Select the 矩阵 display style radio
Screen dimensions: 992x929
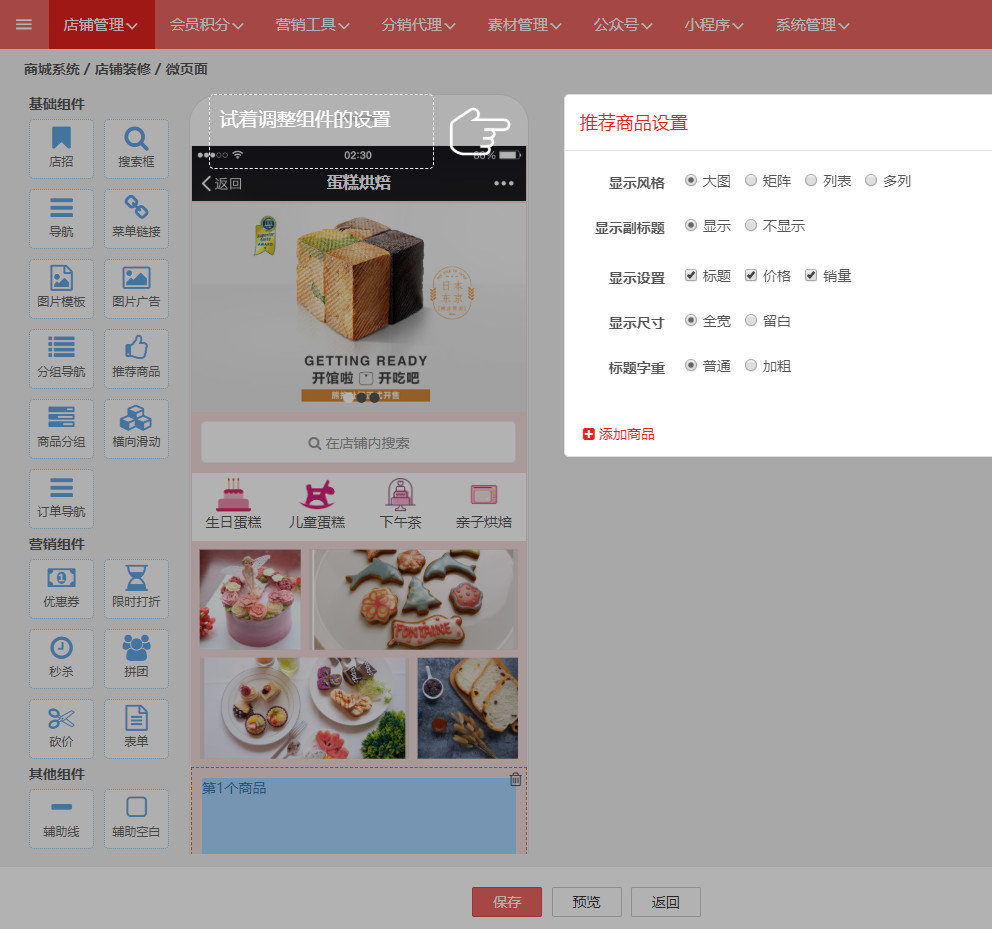(751, 181)
